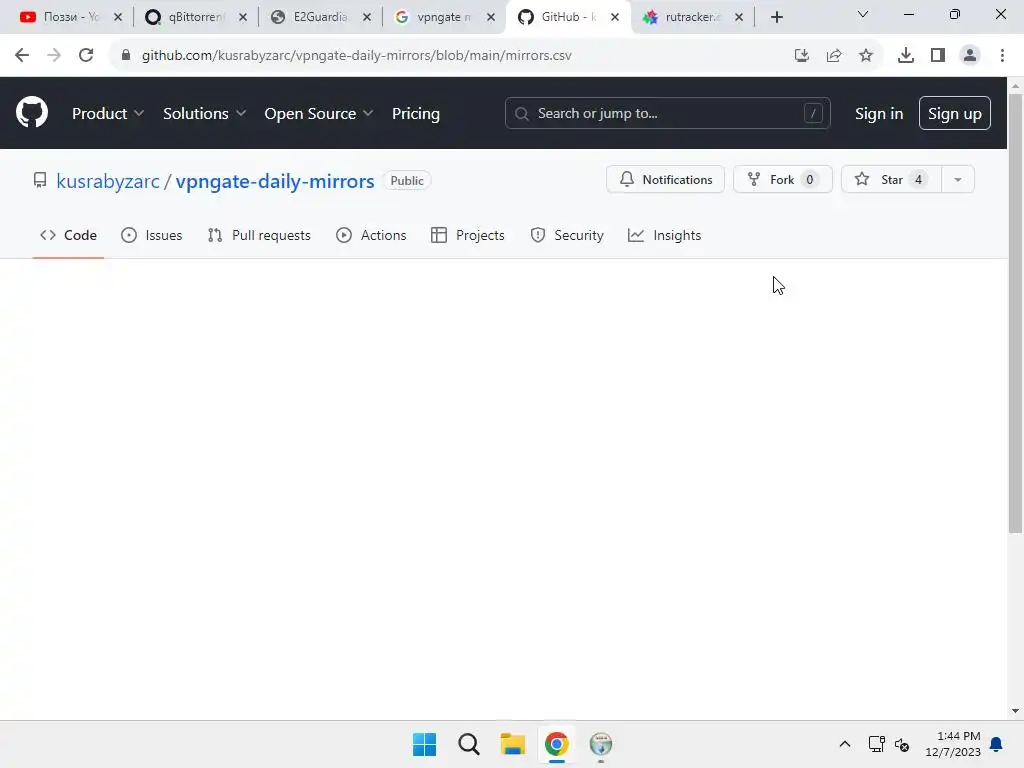The width and height of the screenshot is (1024, 768).
Task: Open the Projects tab
Action: pyautogui.click(x=468, y=235)
